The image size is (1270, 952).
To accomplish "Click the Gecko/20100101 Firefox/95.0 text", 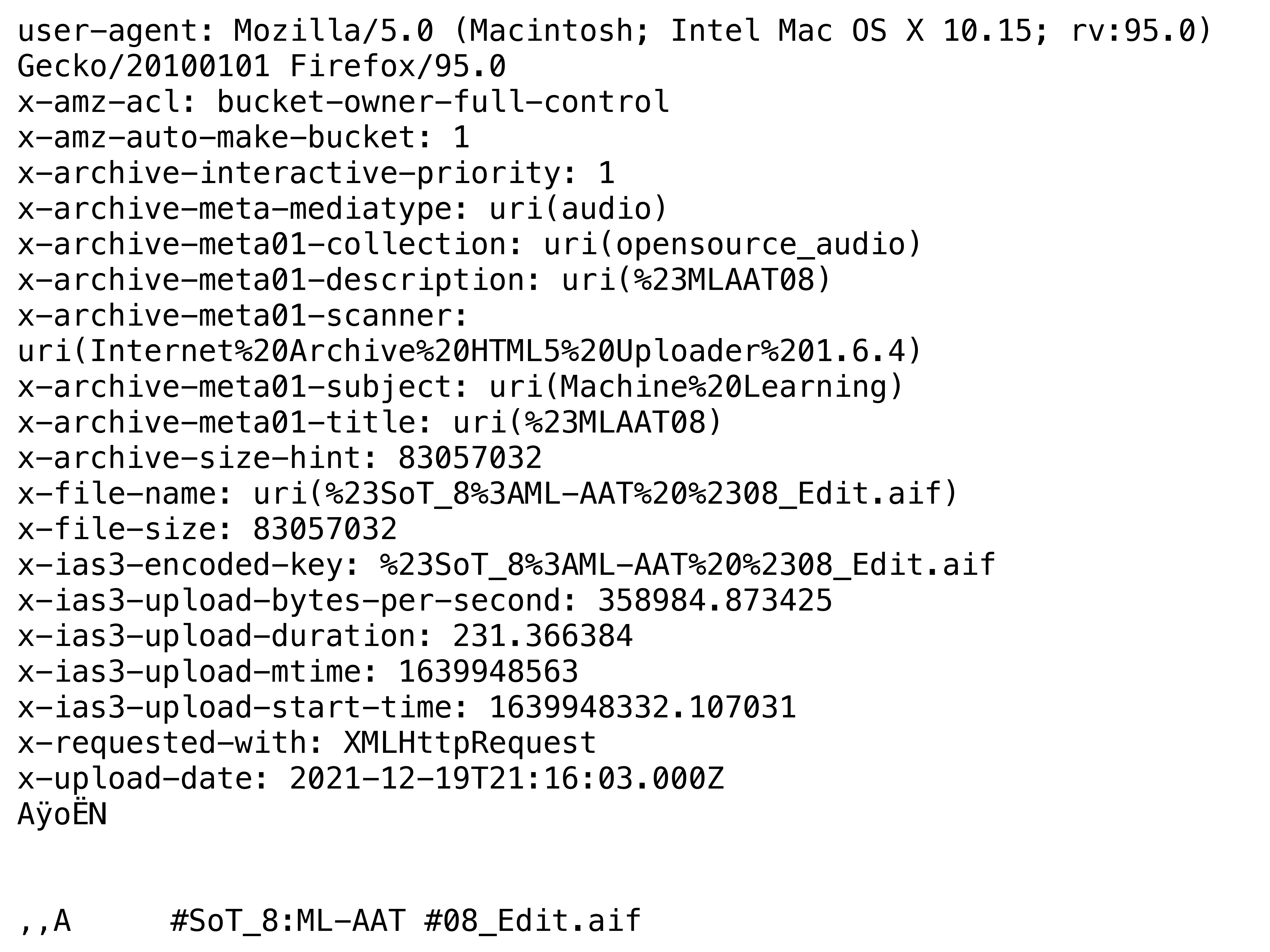I will 261,66.
